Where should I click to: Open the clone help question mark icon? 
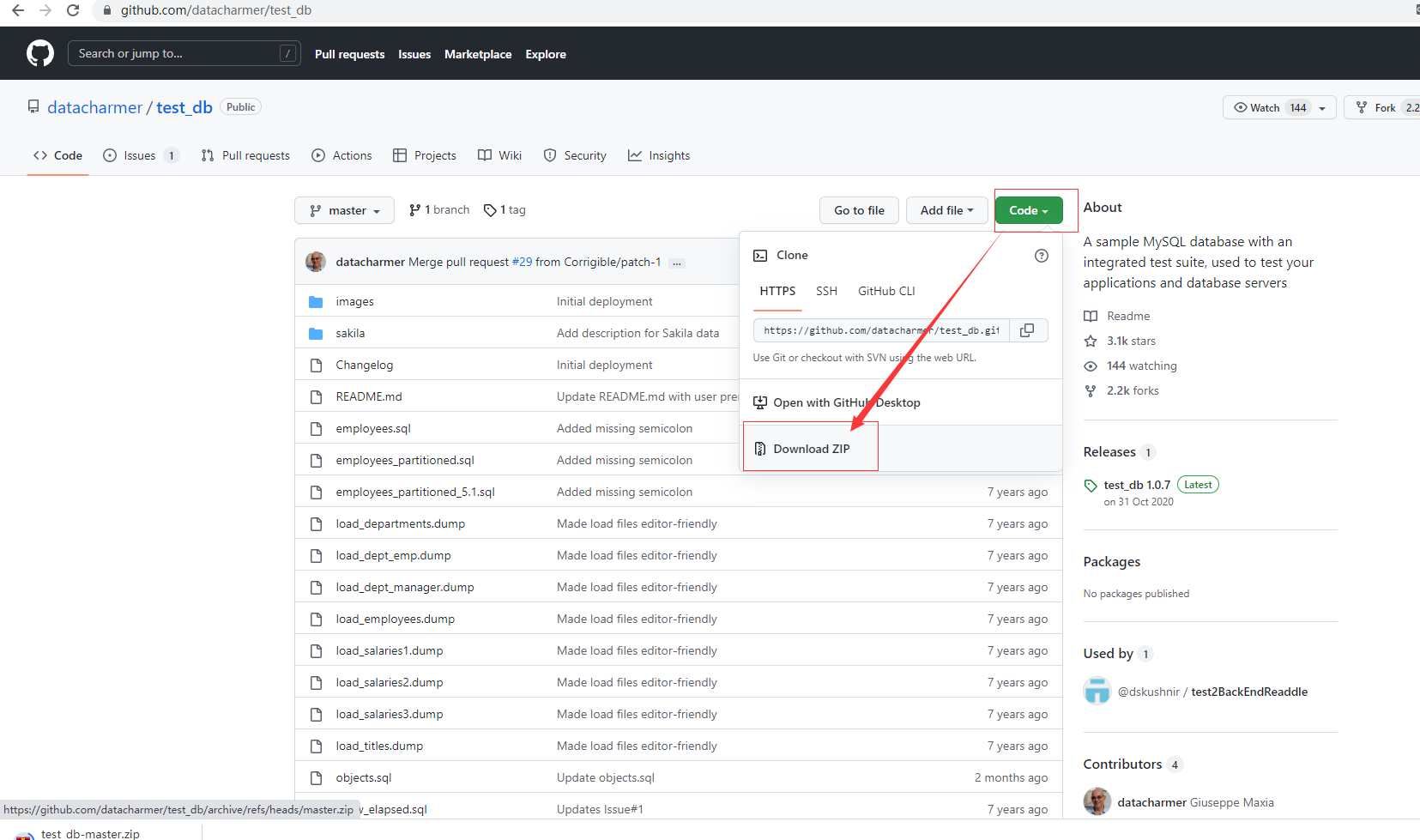click(x=1042, y=256)
